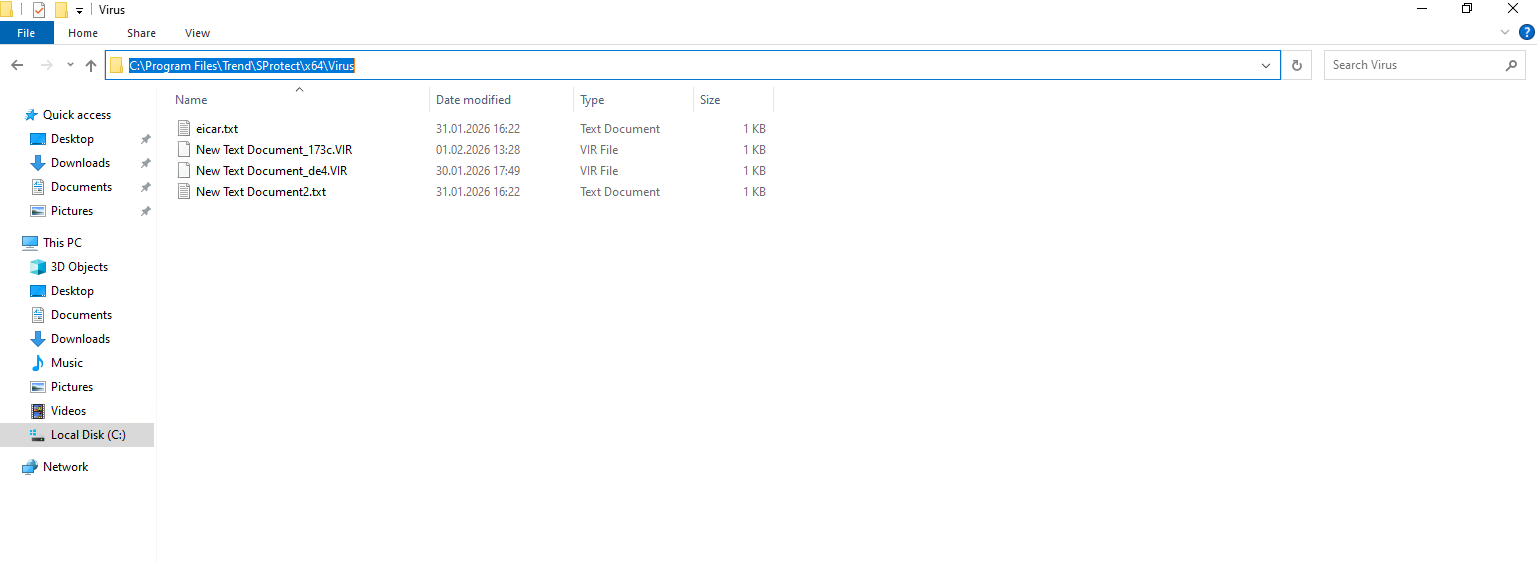This screenshot has width=1537, height=564.
Task: Click the Music note icon
Action: coord(38,363)
